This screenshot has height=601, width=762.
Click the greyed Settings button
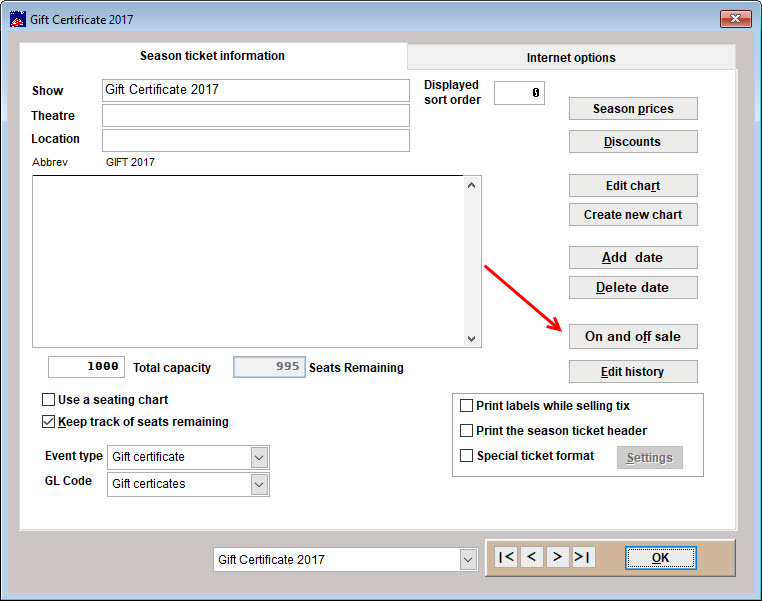(x=650, y=458)
